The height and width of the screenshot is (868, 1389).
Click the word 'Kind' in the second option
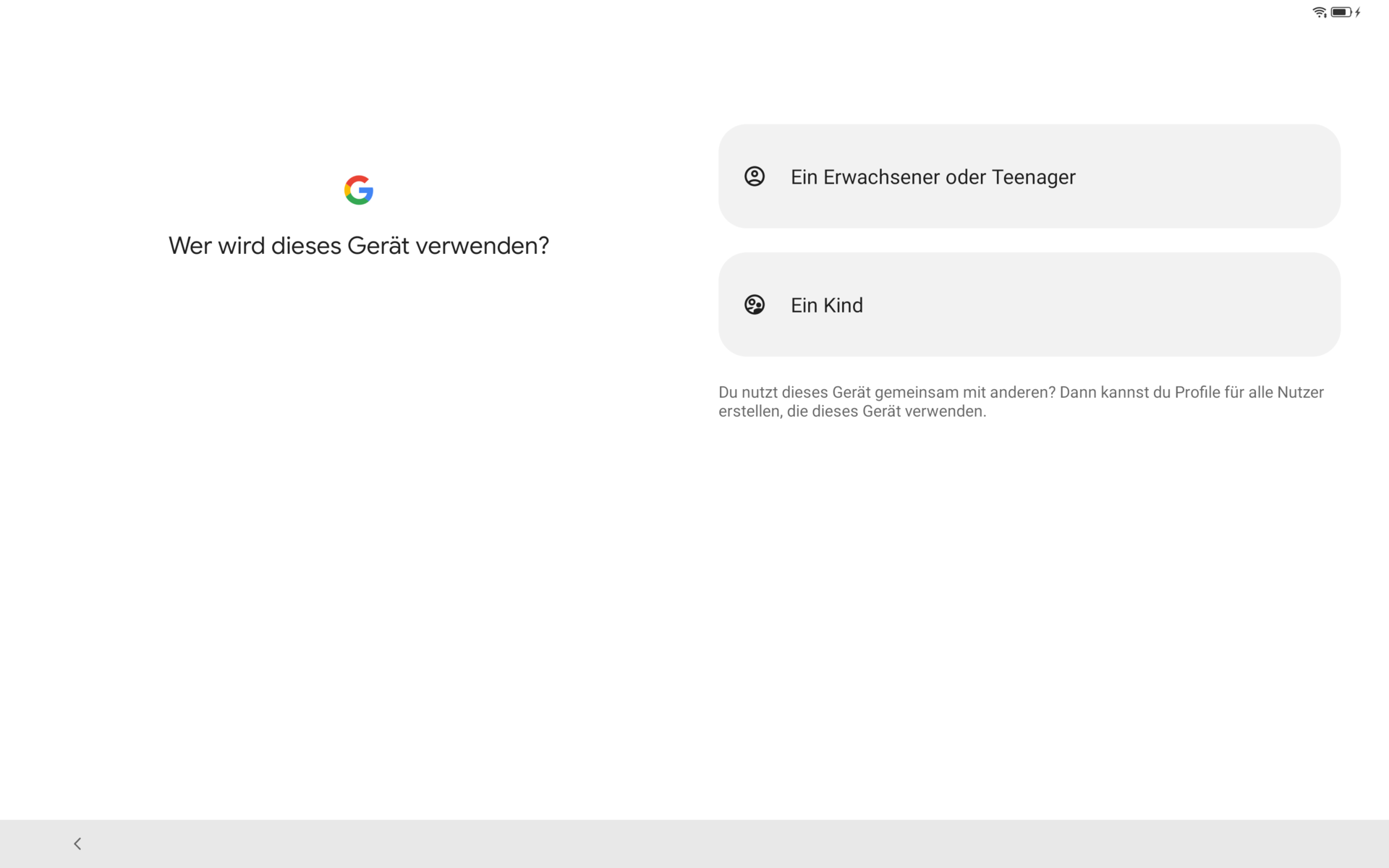tap(843, 305)
